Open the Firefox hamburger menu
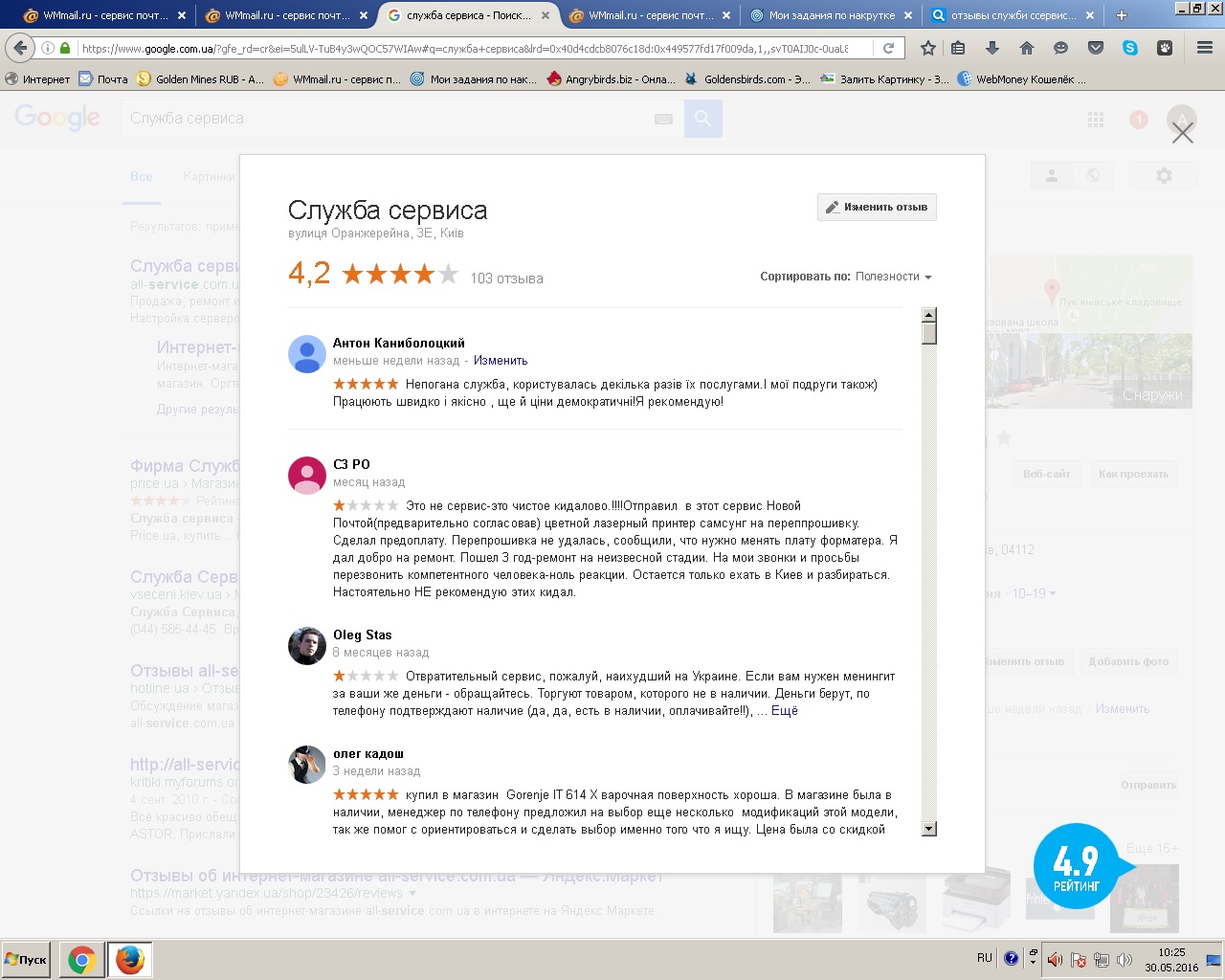The height and width of the screenshot is (980, 1225). (x=1205, y=48)
